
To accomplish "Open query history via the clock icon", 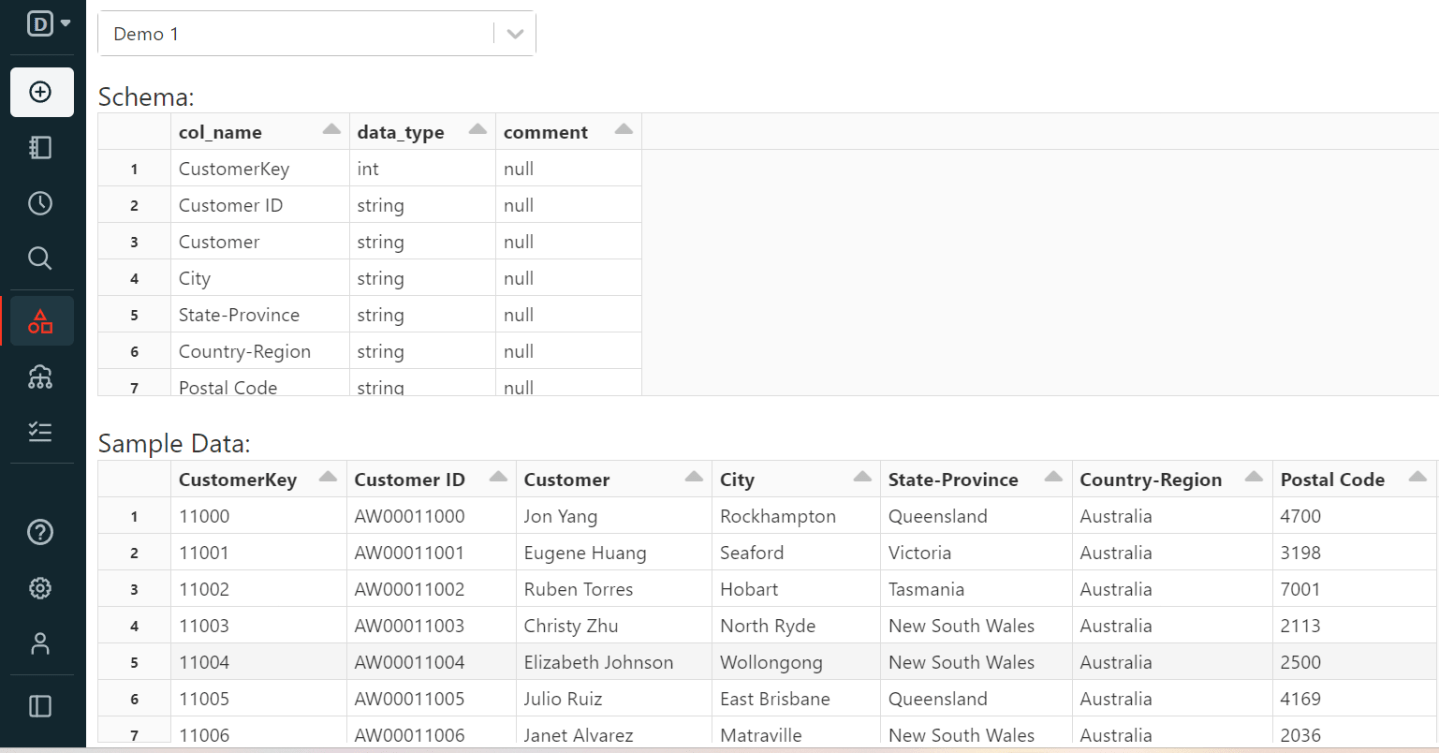I will tap(41, 202).
